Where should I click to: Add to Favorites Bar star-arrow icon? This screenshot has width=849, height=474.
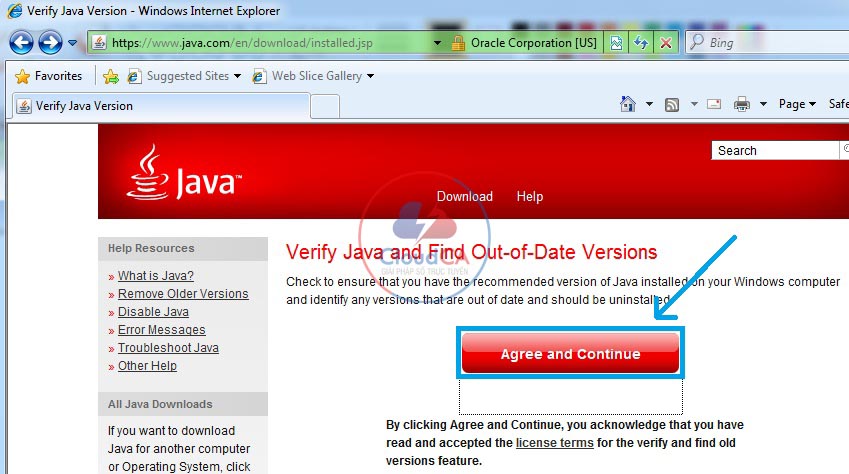110,76
